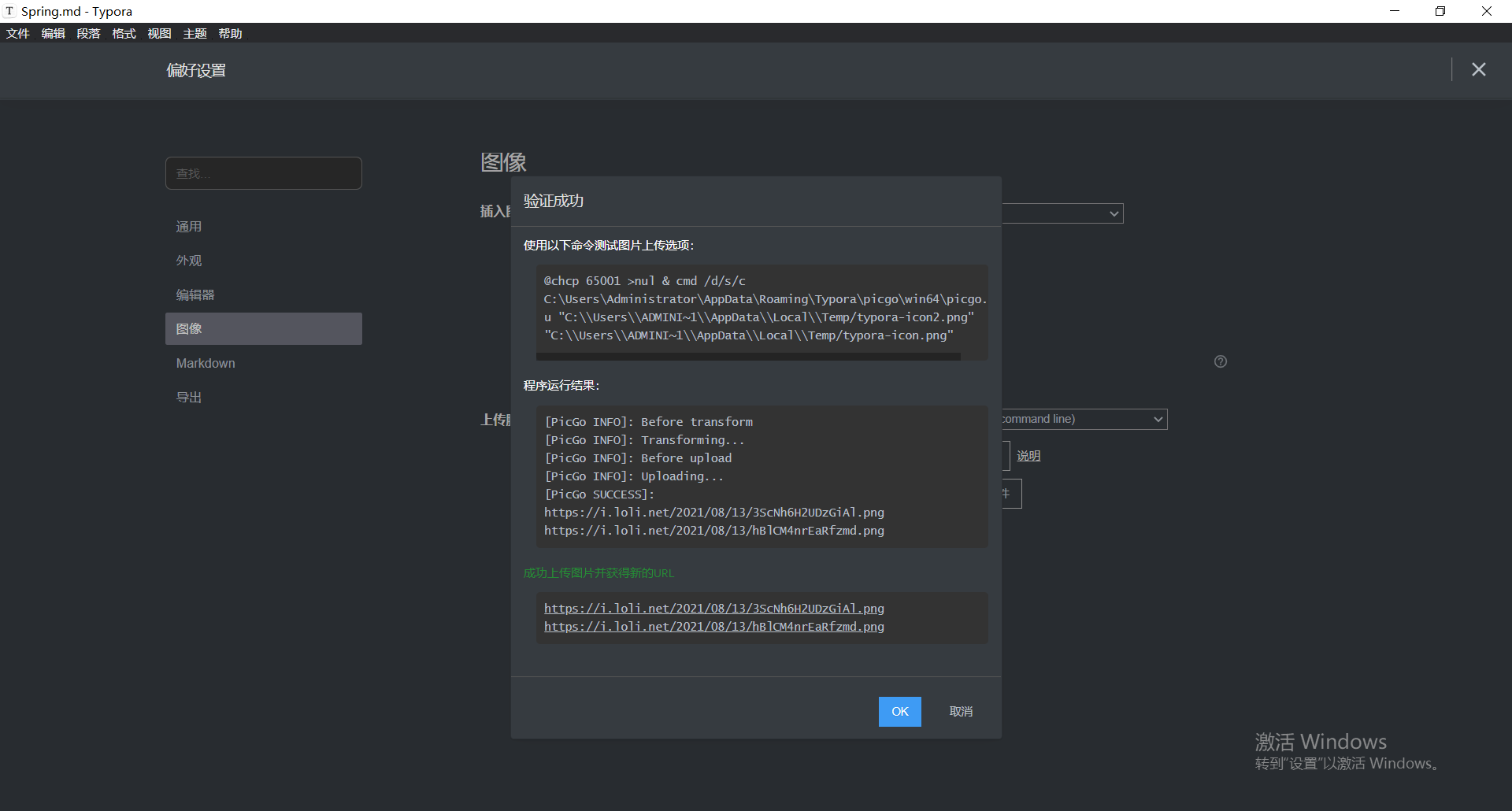Minimize the Typora window
The height and width of the screenshot is (811, 1512).
pos(1394,11)
